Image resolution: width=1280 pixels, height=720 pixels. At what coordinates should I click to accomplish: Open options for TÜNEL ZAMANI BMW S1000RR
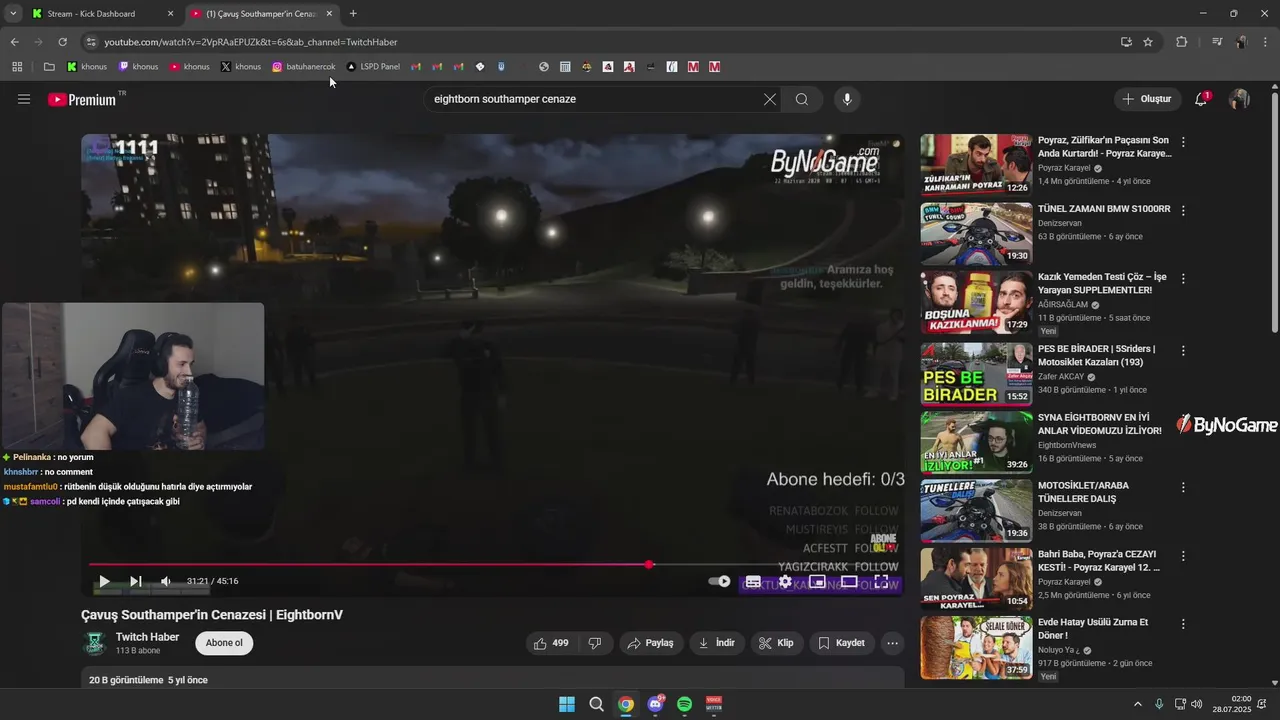(x=1183, y=210)
